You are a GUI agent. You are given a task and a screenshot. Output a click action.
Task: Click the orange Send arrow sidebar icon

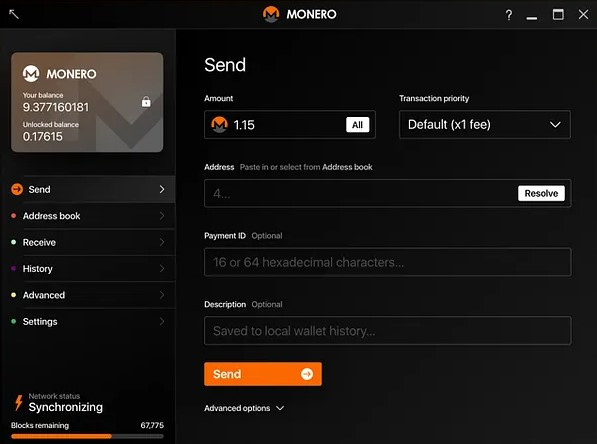pyautogui.click(x=17, y=189)
